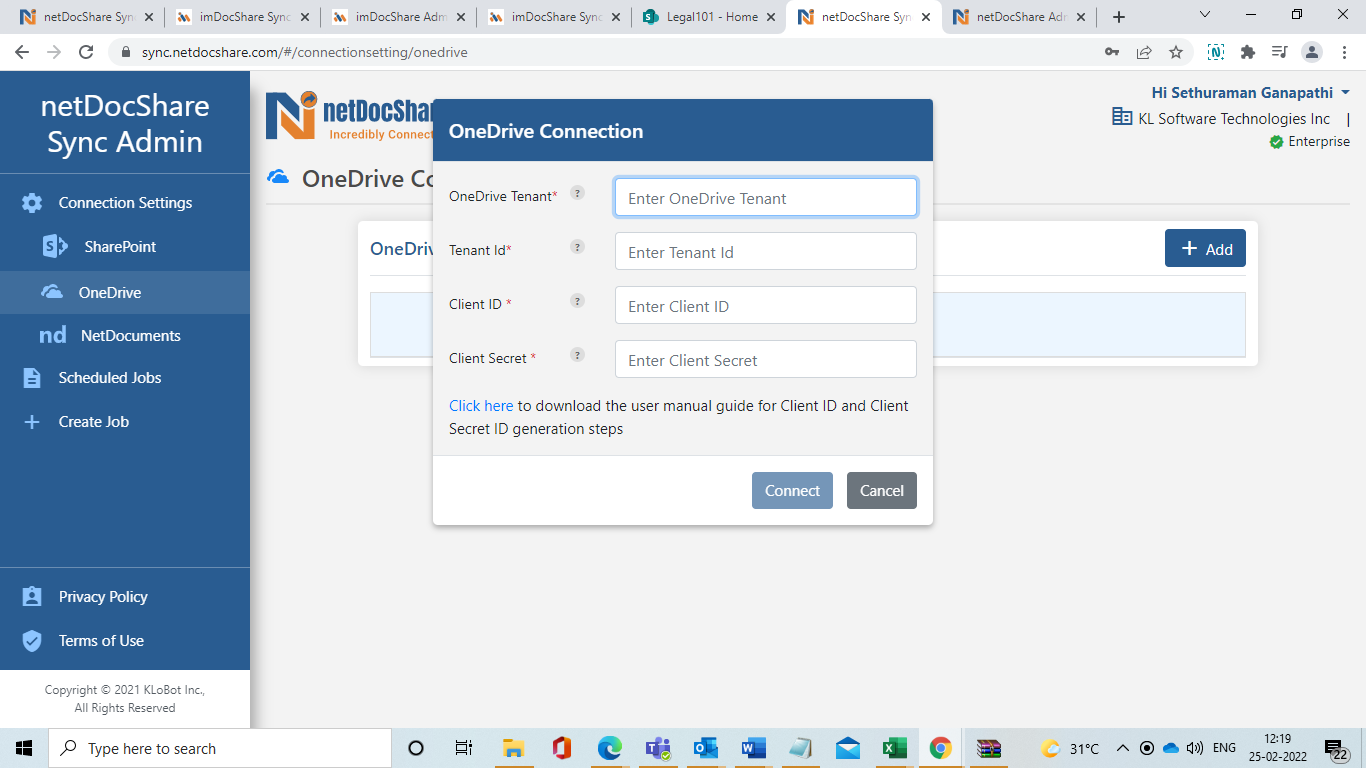
Task: Open Word from taskbar
Action: (753, 748)
